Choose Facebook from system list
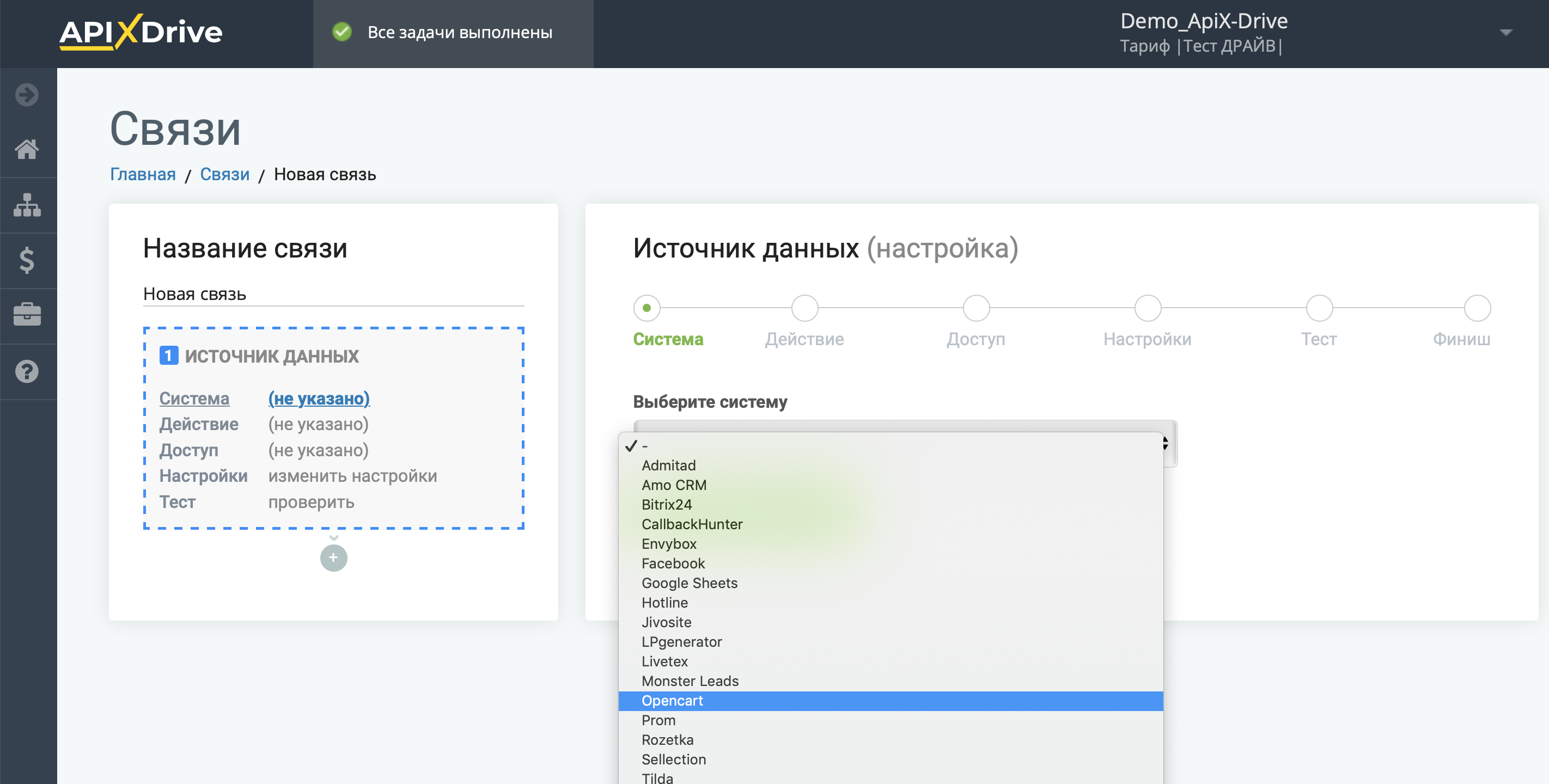 (891, 563)
